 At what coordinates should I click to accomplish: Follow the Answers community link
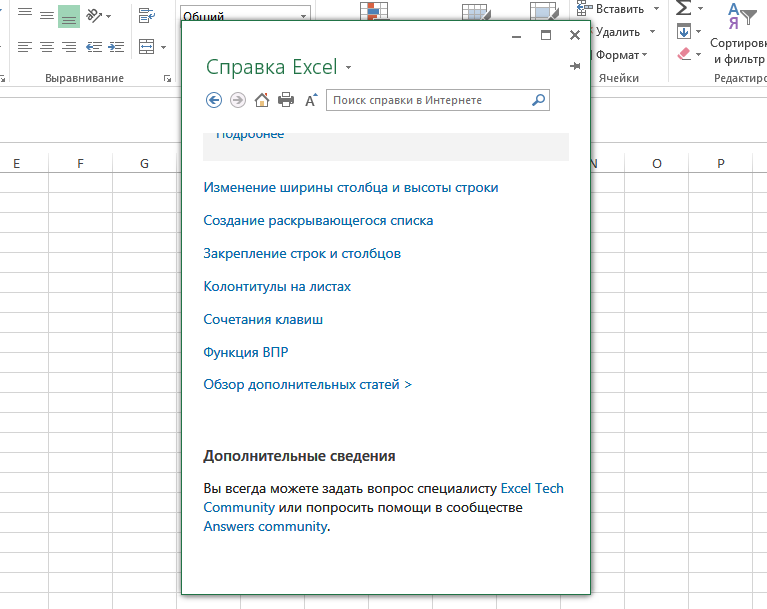(x=265, y=526)
